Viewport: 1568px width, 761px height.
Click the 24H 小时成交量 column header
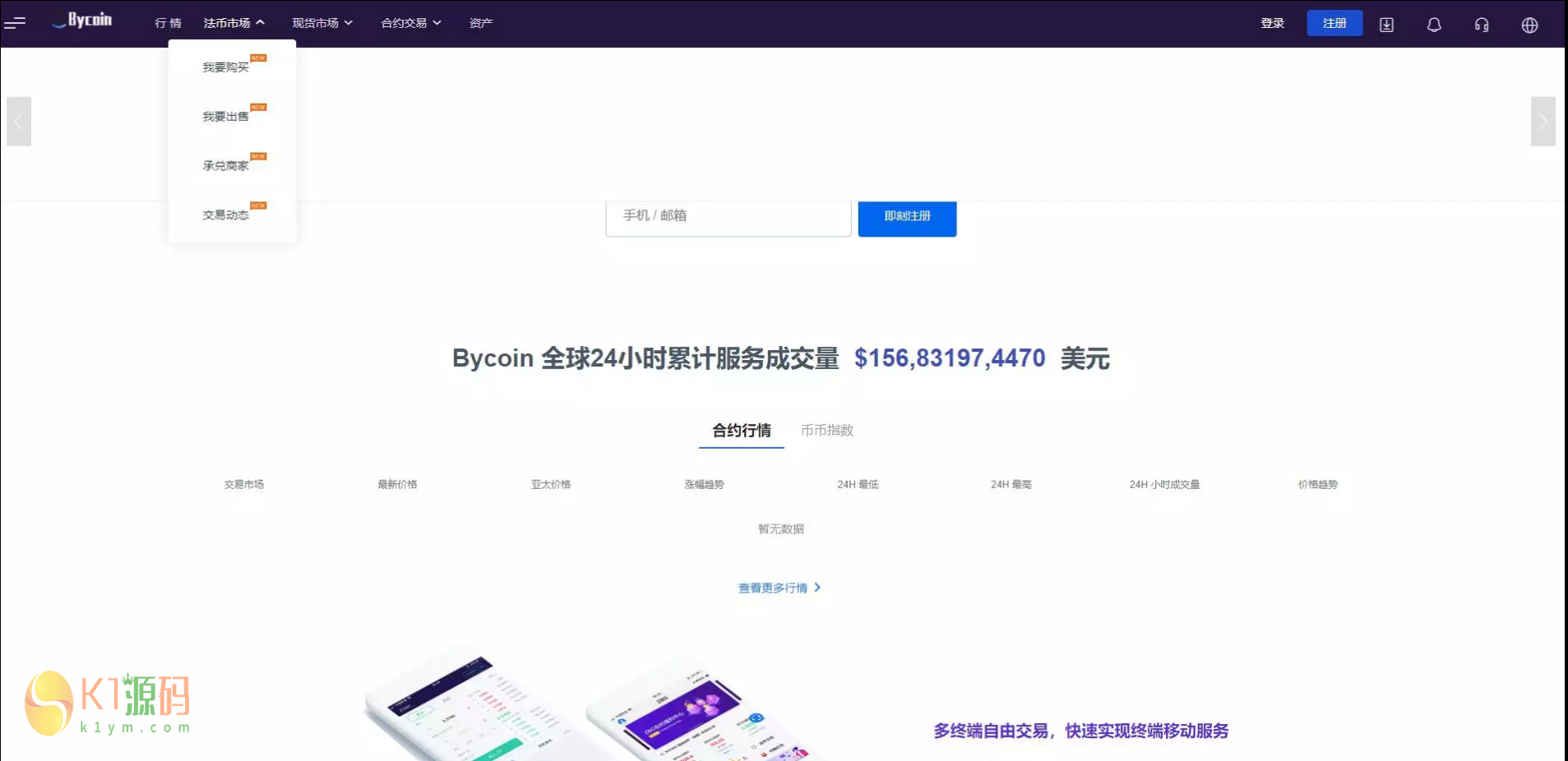click(1164, 485)
